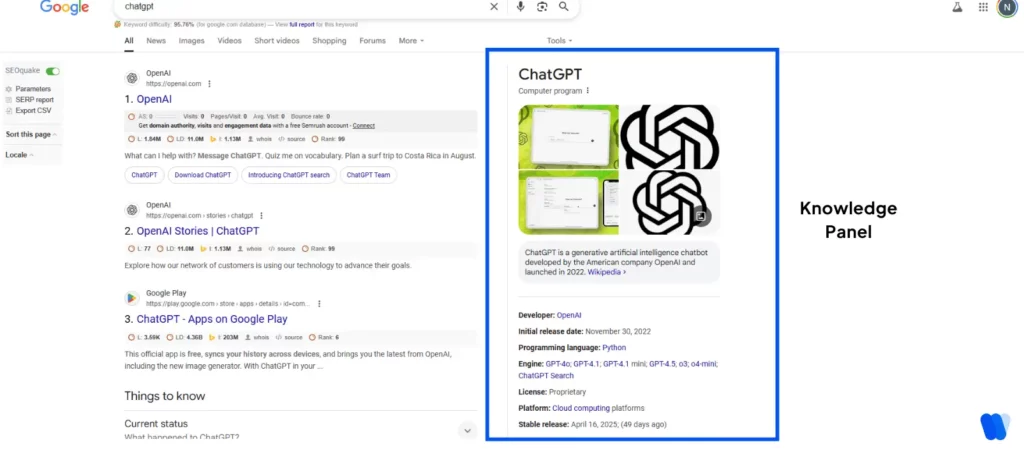Click the OpenAI developer link

coord(569,315)
